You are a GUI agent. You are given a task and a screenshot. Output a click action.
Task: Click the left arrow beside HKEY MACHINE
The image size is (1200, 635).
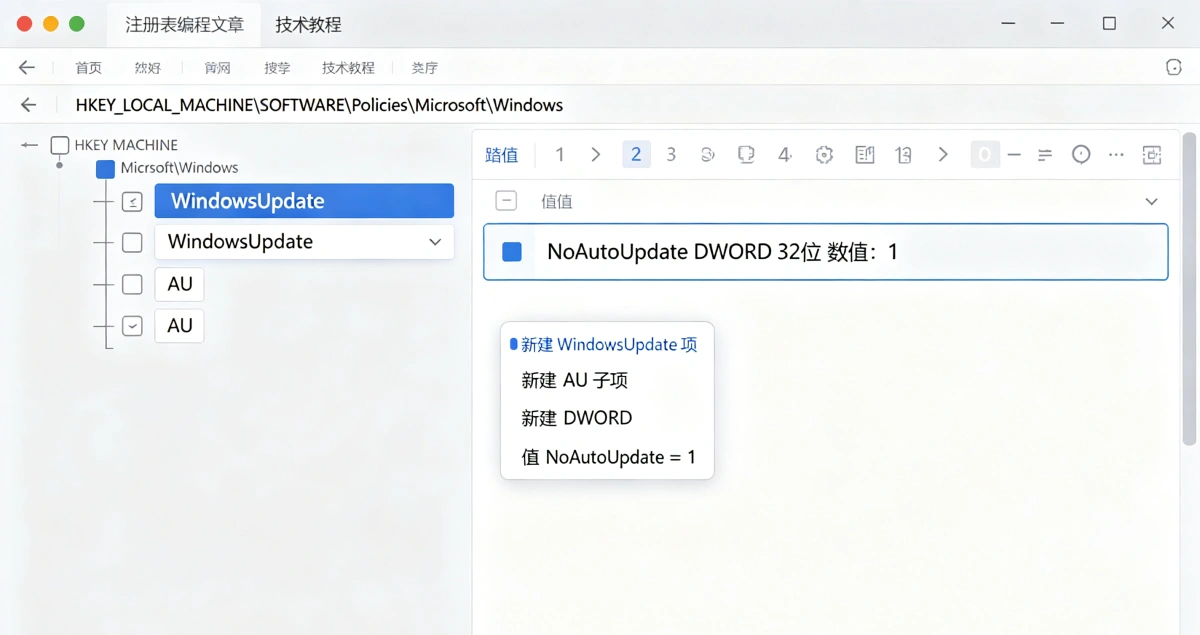tap(30, 145)
